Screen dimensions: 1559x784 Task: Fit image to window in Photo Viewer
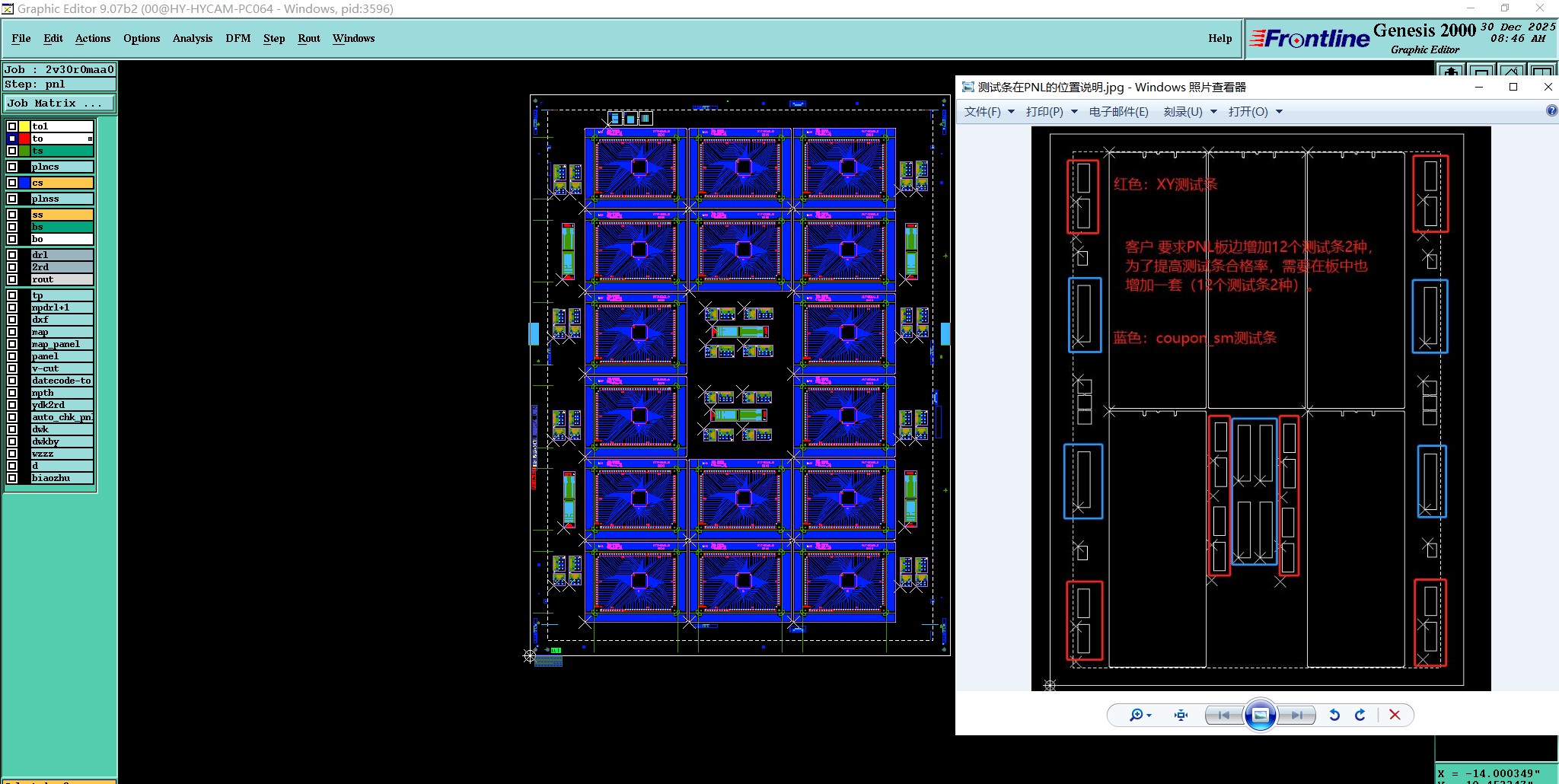tap(1181, 715)
